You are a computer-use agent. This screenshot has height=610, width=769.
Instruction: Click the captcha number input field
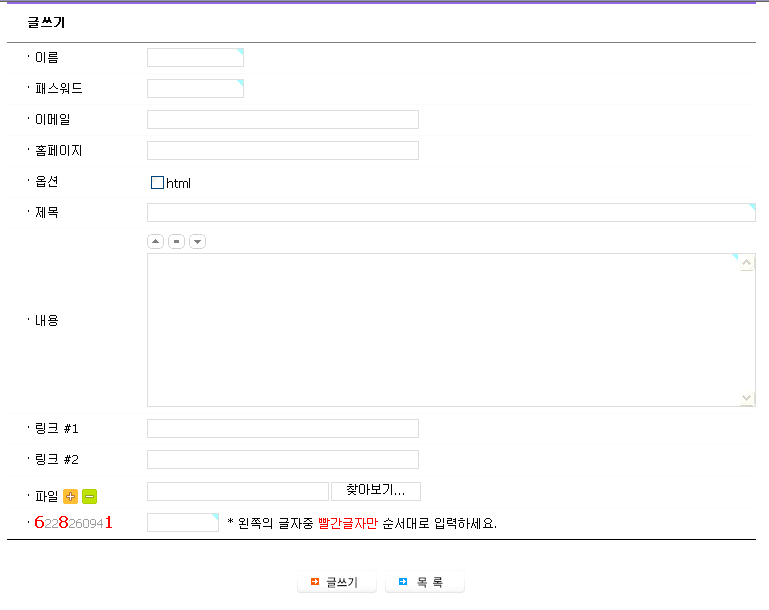pyautogui.click(x=183, y=523)
